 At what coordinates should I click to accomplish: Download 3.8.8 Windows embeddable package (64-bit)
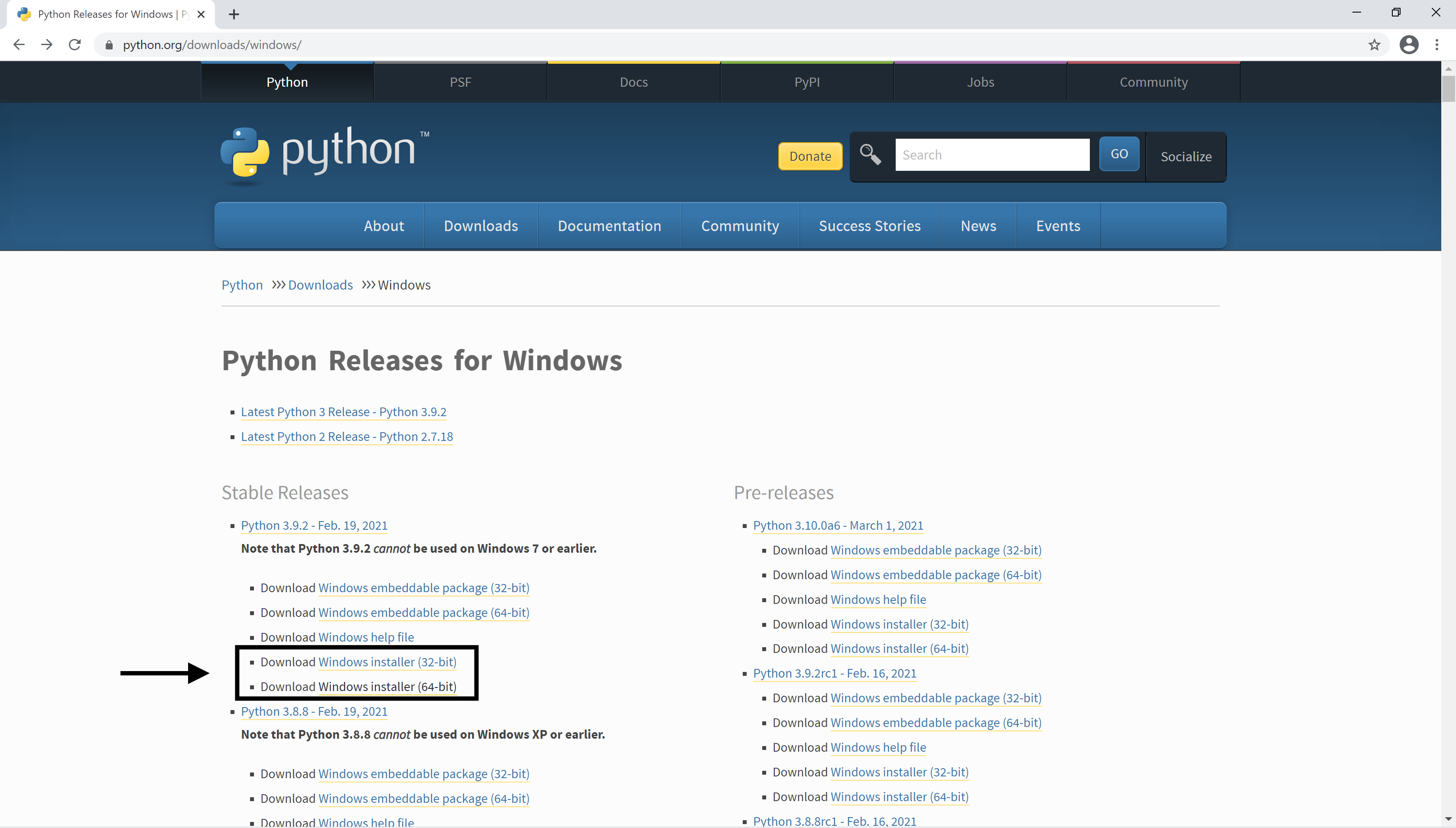[x=424, y=799]
